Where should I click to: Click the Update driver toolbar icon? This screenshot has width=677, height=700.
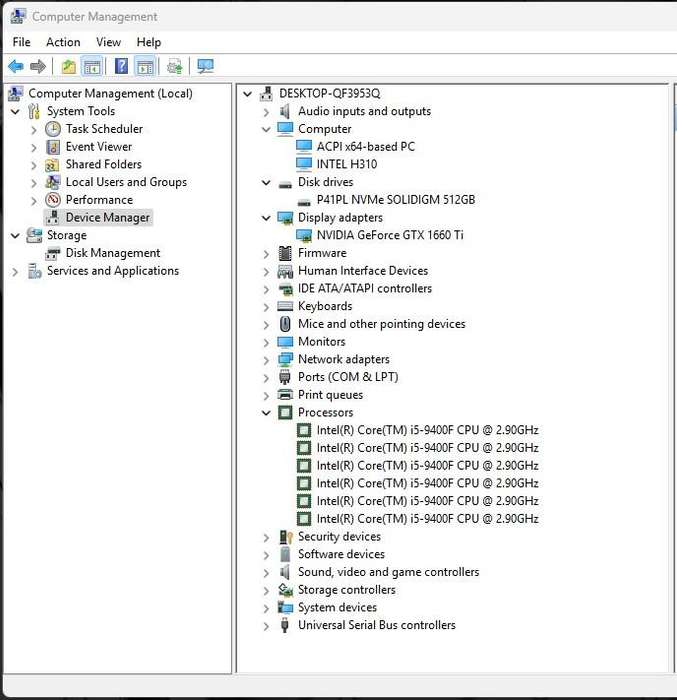175,67
